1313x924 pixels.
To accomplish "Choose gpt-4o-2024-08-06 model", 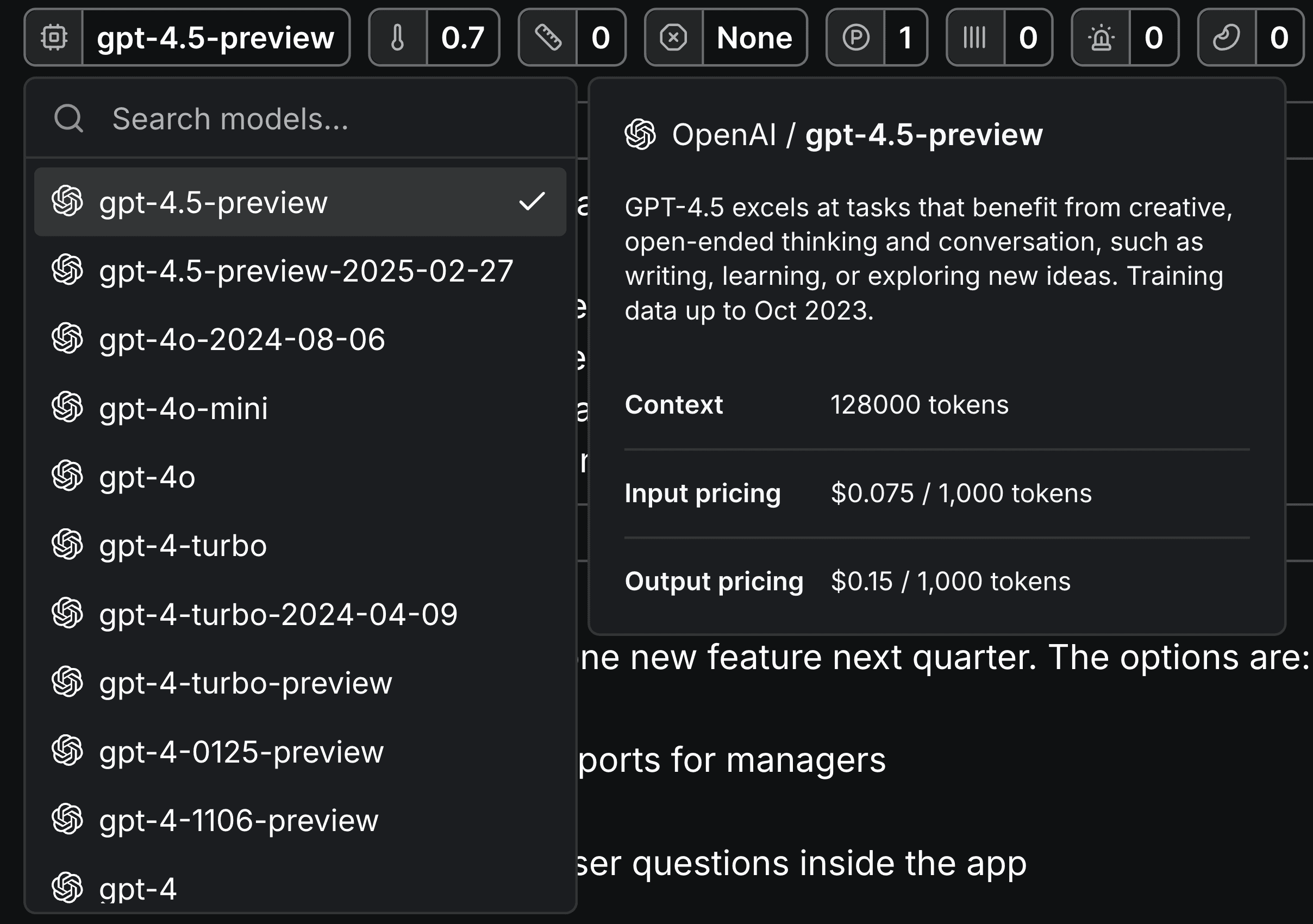I will pos(300,339).
